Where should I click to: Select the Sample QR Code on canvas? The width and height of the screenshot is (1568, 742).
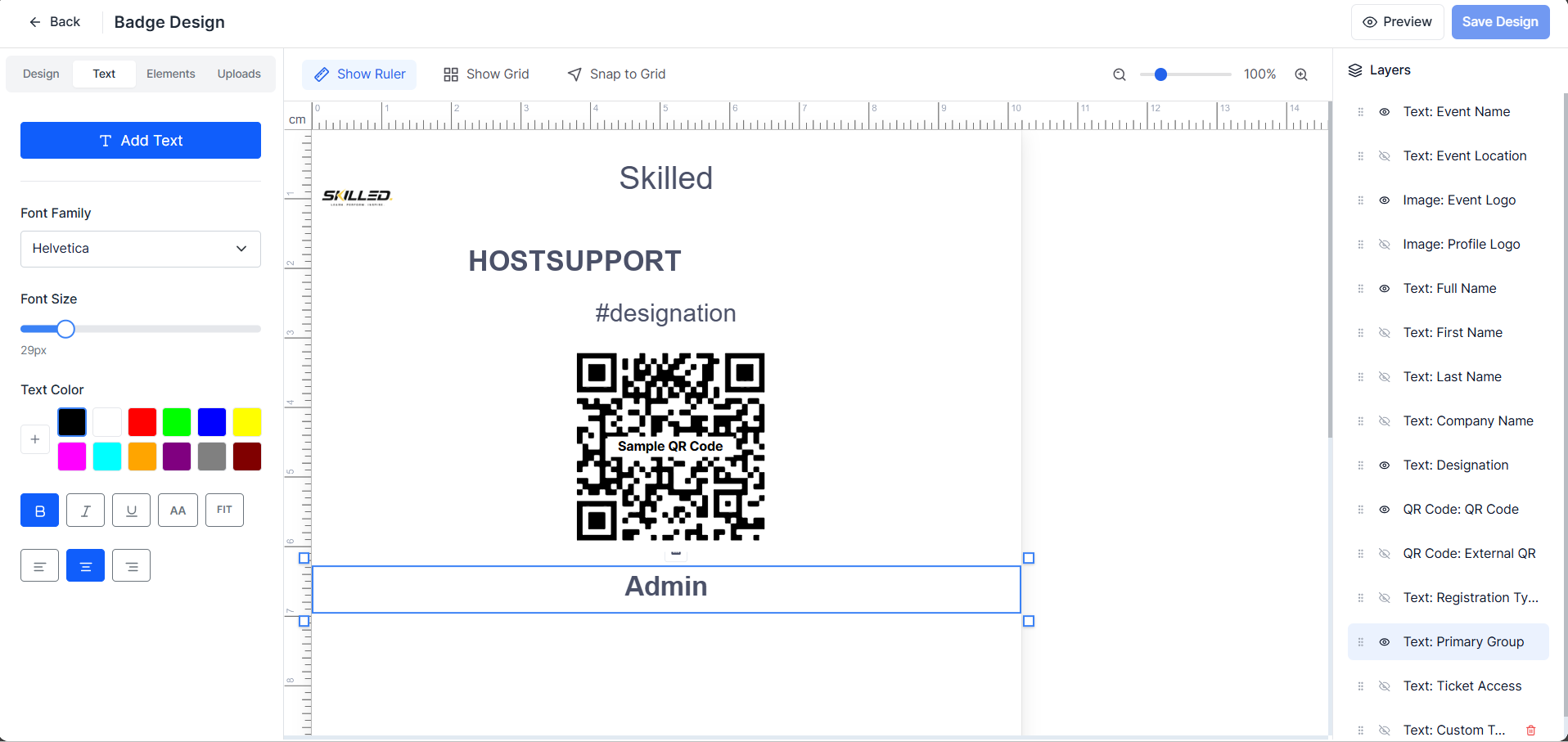(670, 447)
